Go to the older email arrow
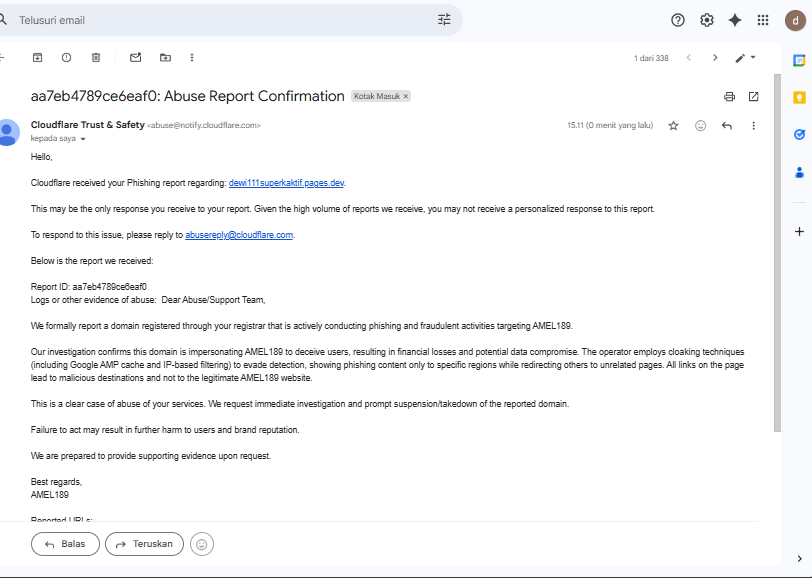Image resolution: width=812 pixels, height=578 pixels. point(715,57)
